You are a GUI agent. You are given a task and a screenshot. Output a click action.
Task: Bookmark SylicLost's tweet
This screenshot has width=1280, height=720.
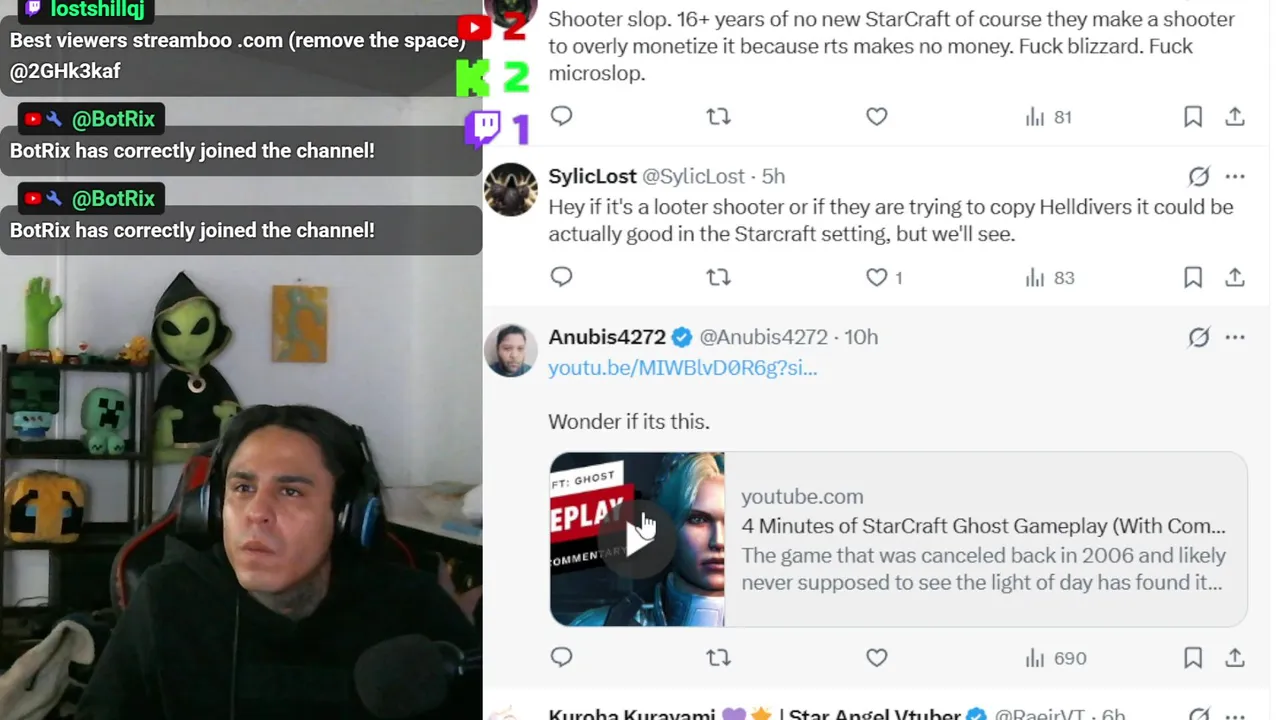[1193, 277]
